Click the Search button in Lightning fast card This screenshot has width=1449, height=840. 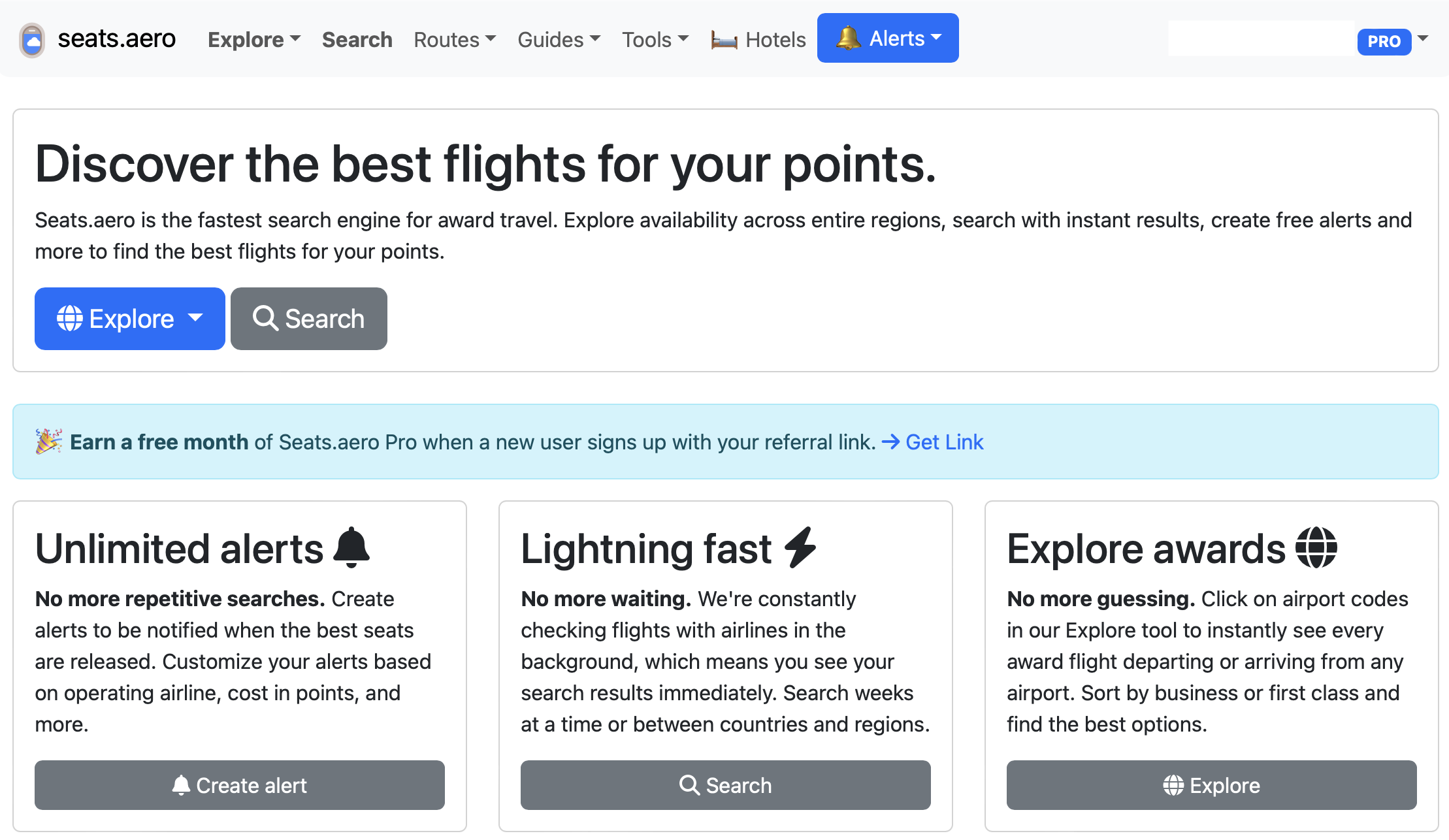click(726, 785)
